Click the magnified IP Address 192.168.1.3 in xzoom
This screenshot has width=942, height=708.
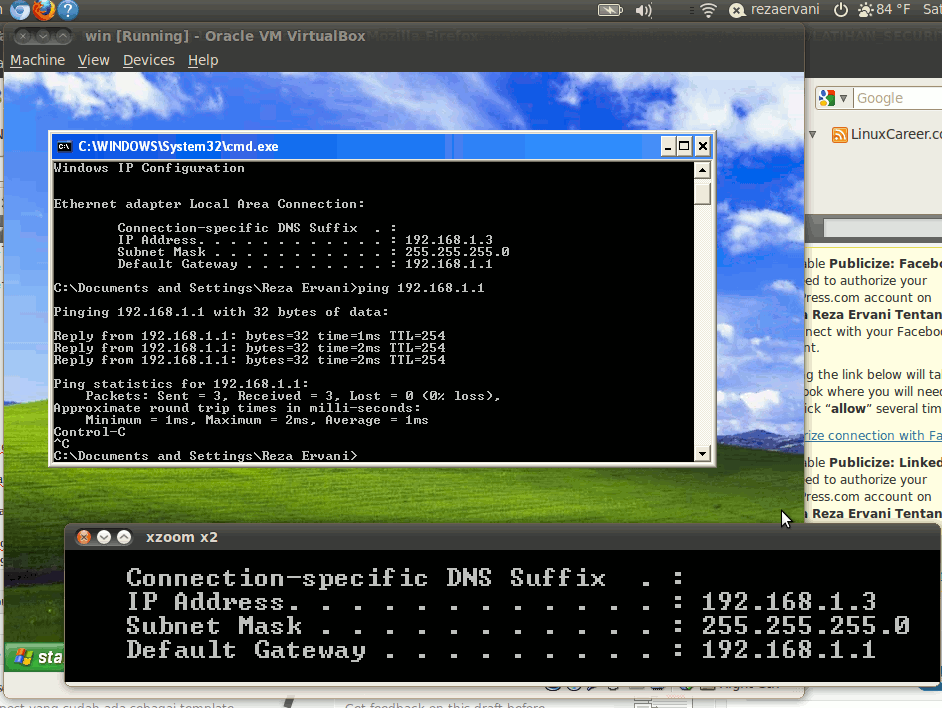(788, 602)
